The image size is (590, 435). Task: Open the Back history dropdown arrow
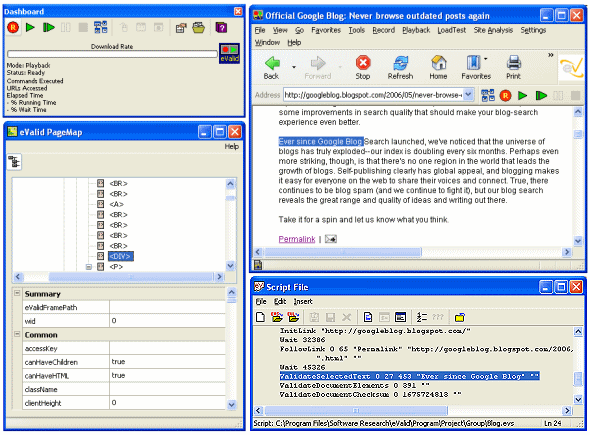click(294, 67)
